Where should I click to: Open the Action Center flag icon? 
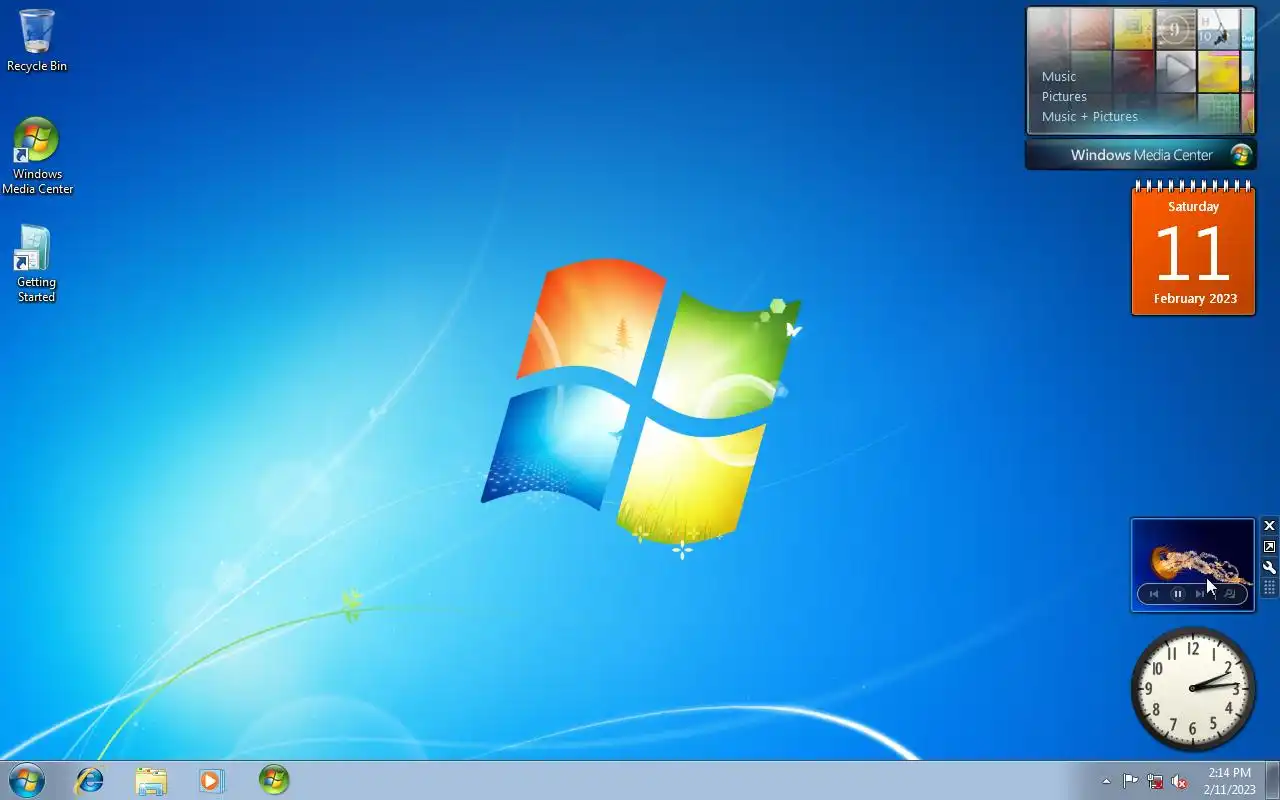[1130, 781]
